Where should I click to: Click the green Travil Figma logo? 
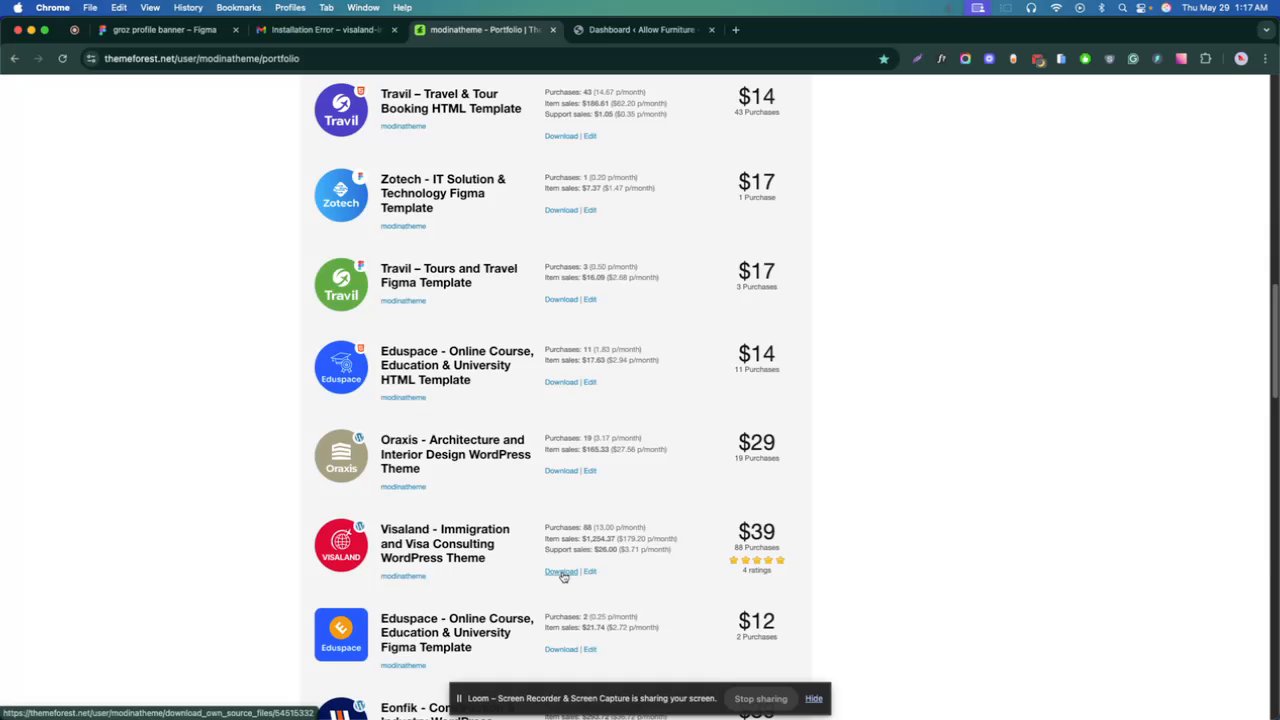(341, 284)
